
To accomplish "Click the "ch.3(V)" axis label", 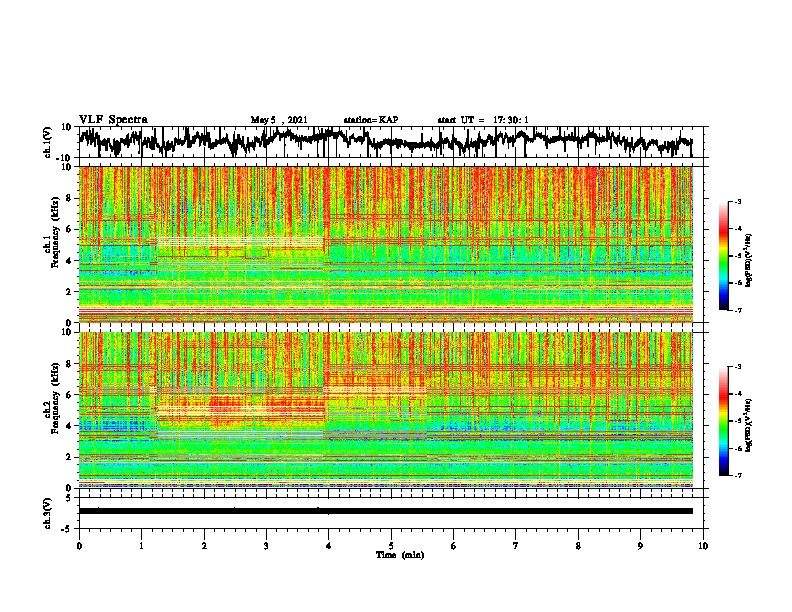I will pos(48,513).
